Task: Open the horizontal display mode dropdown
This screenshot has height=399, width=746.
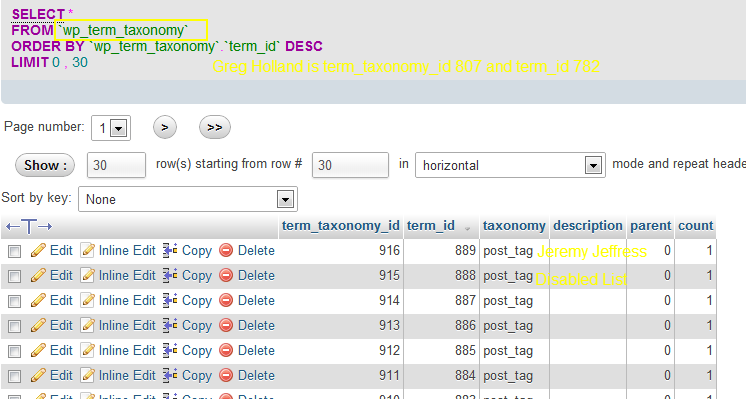Action: (510, 165)
